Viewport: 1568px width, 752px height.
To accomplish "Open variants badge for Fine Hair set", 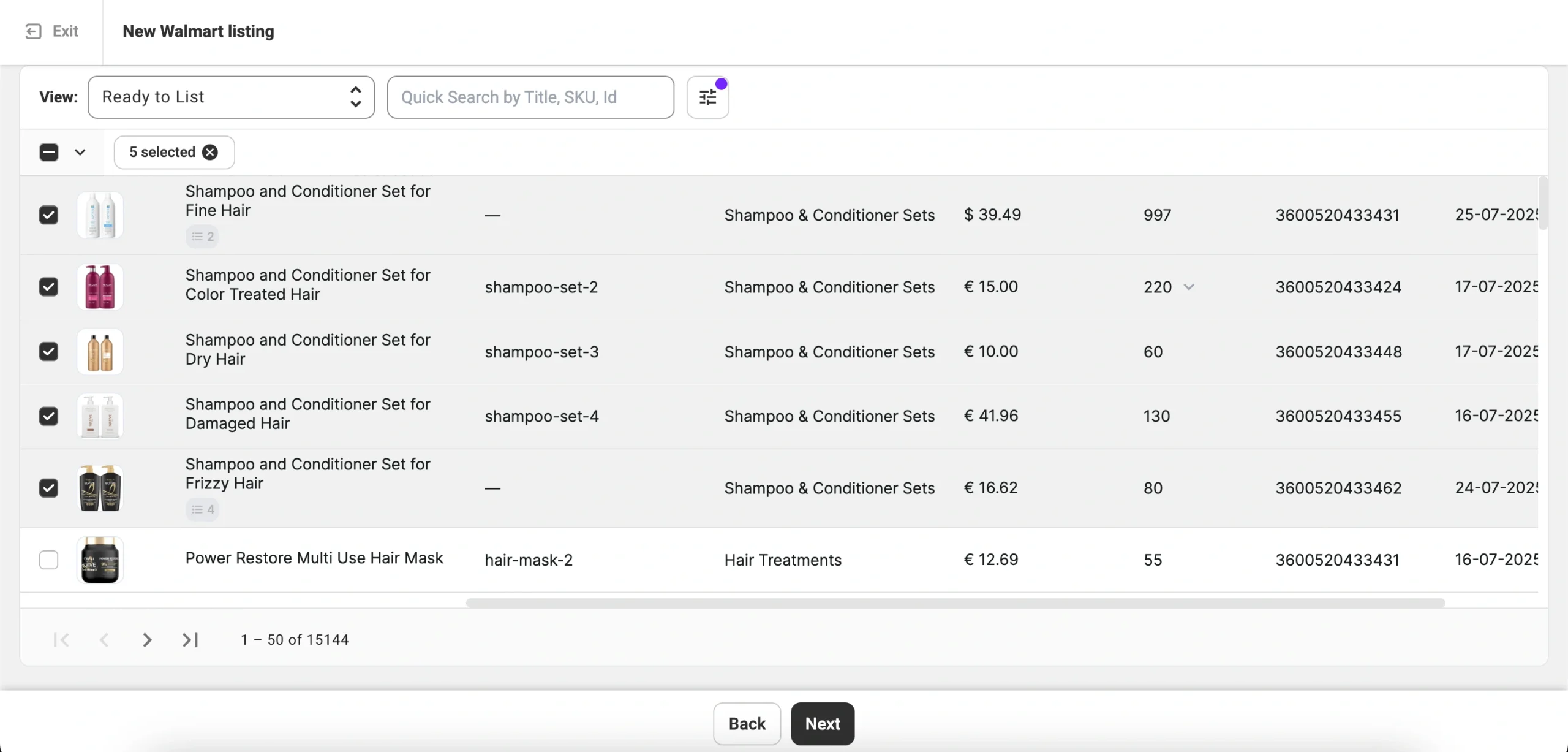I will tap(202, 237).
